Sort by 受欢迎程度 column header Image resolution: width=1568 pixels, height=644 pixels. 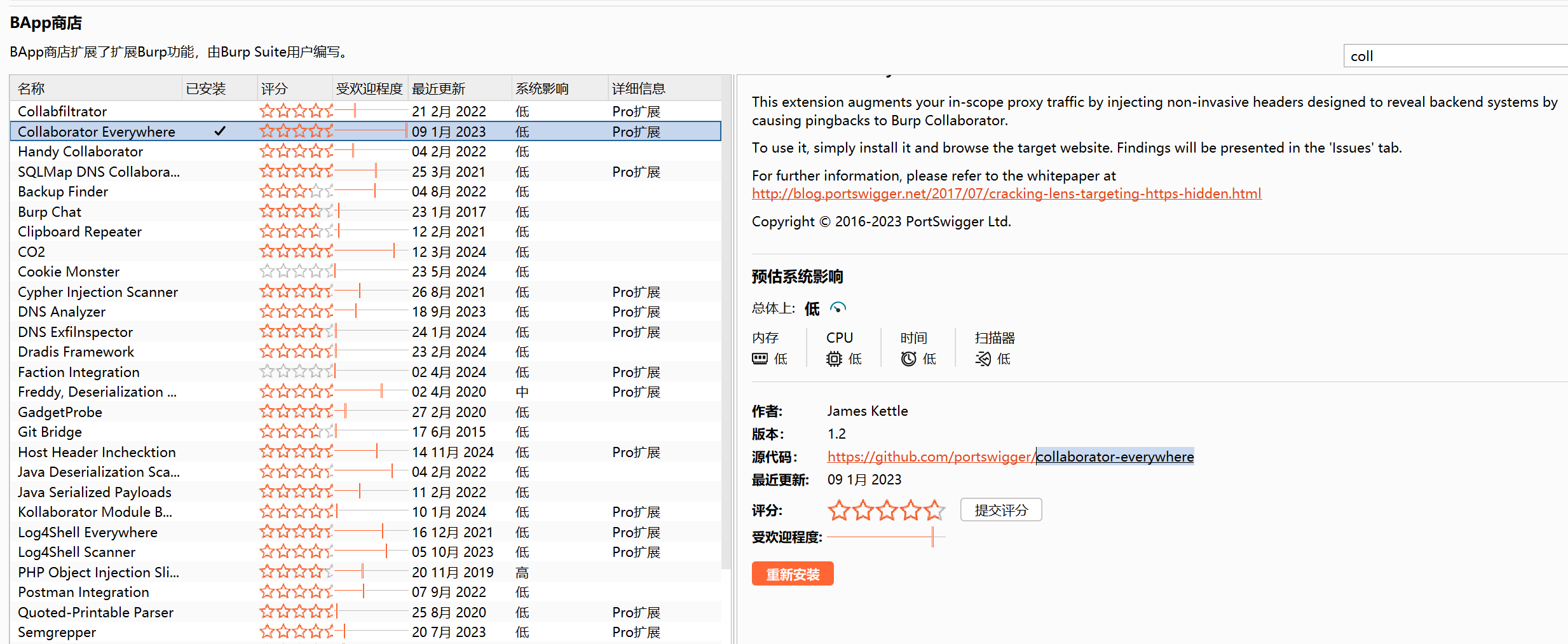pos(369,88)
